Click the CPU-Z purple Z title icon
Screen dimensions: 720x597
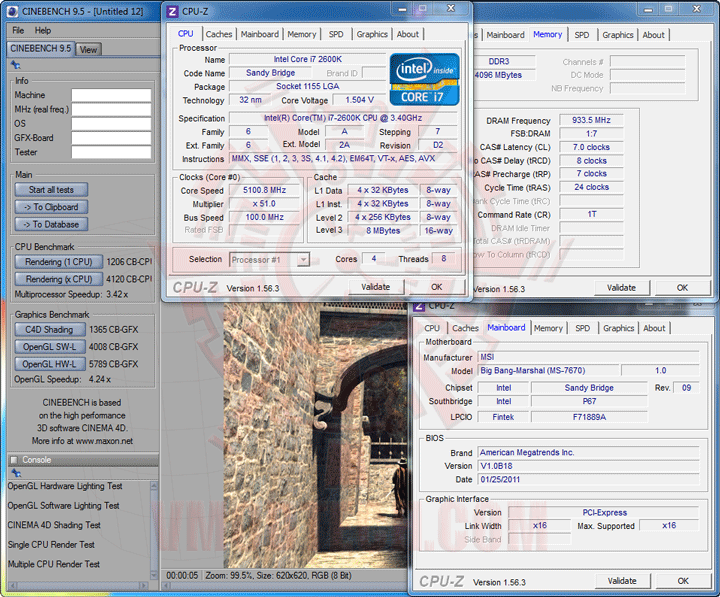tap(173, 12)
